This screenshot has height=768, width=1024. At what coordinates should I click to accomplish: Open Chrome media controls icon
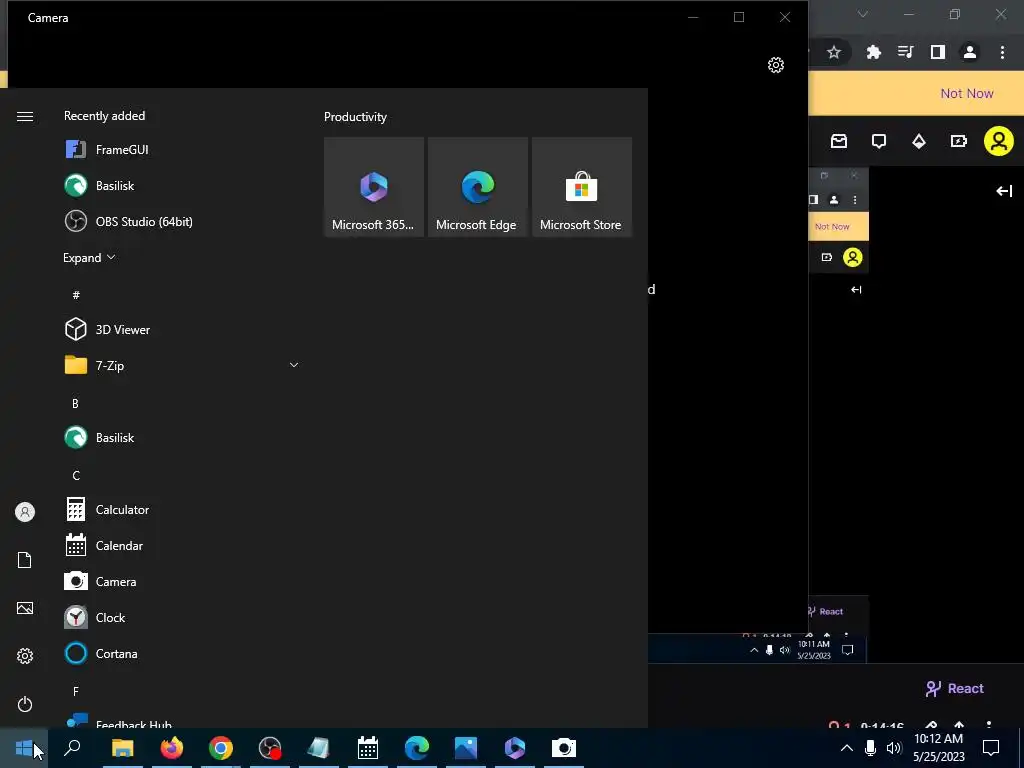pyautogui.click(x=906, y=52)
